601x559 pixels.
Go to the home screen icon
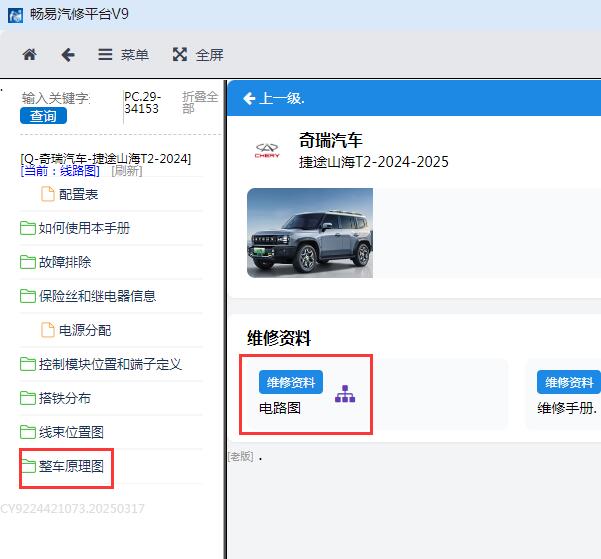click(30, 55)
